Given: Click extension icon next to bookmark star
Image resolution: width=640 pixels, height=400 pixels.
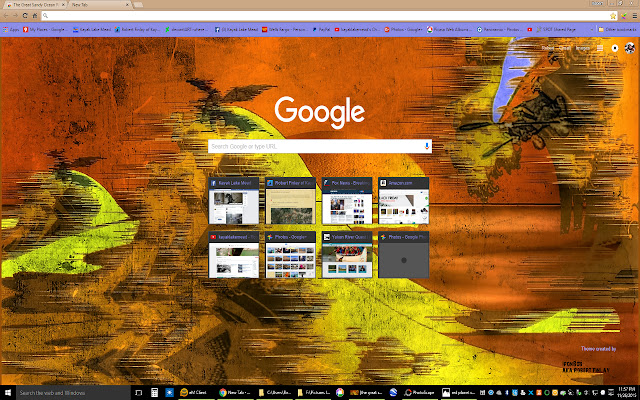Looking at the screenshot, I should pyautogui.click(x=624, y=16).
